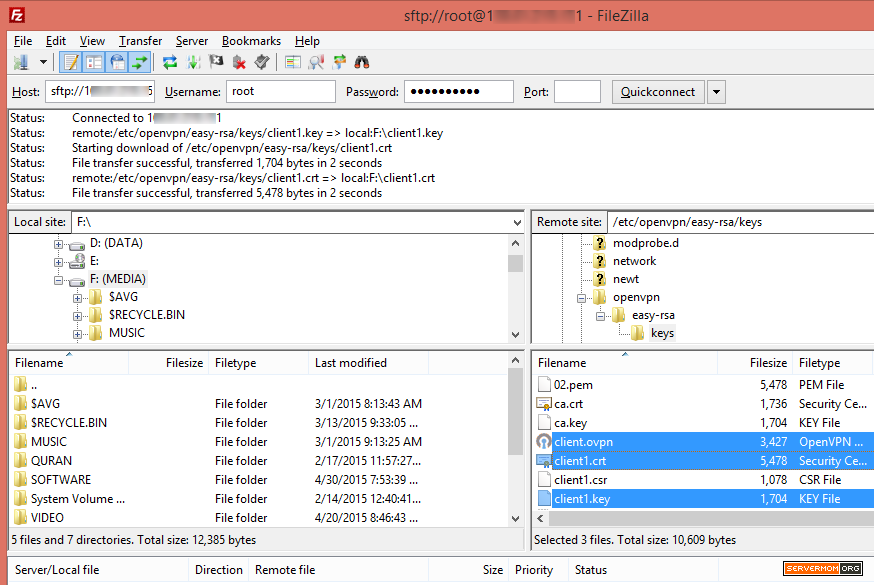874x585 pixels.
Task: Toggle message log display
Action: point(71,62)
